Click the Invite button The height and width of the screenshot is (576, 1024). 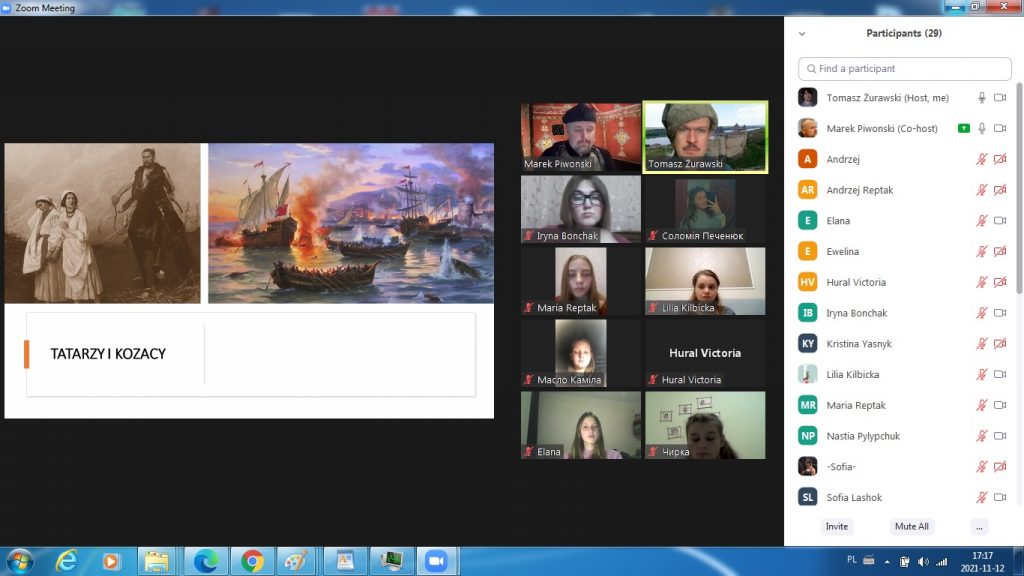[837, 526]
